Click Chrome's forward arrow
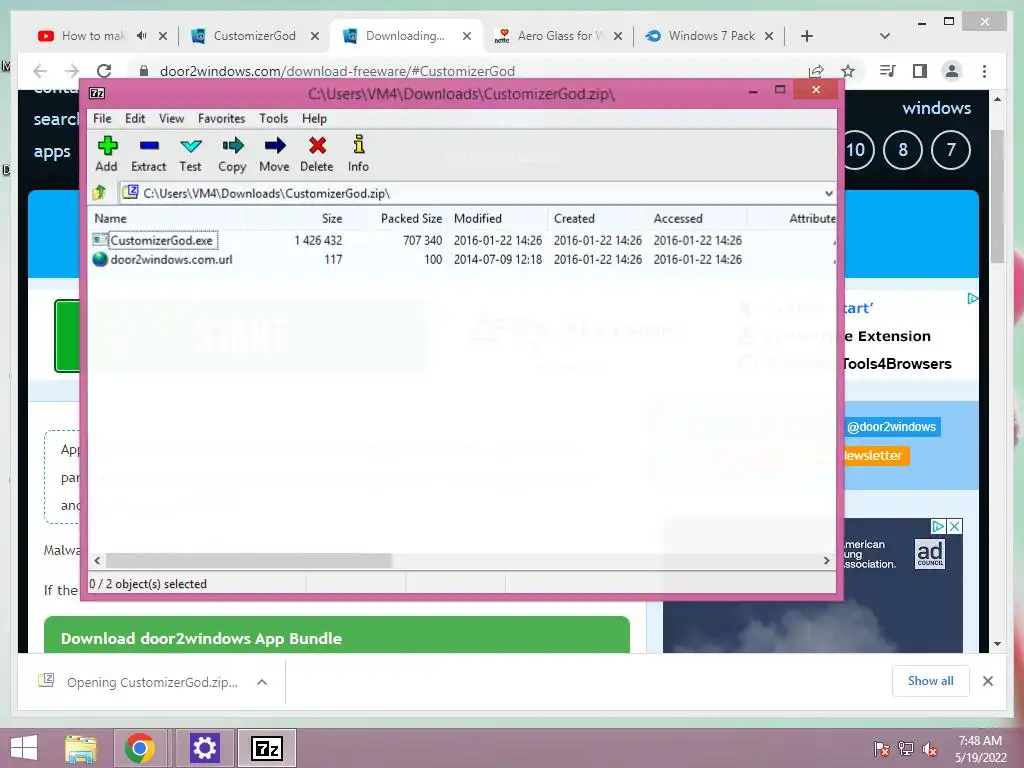This screenshot has width=1024, height=768. coord(72,71)
